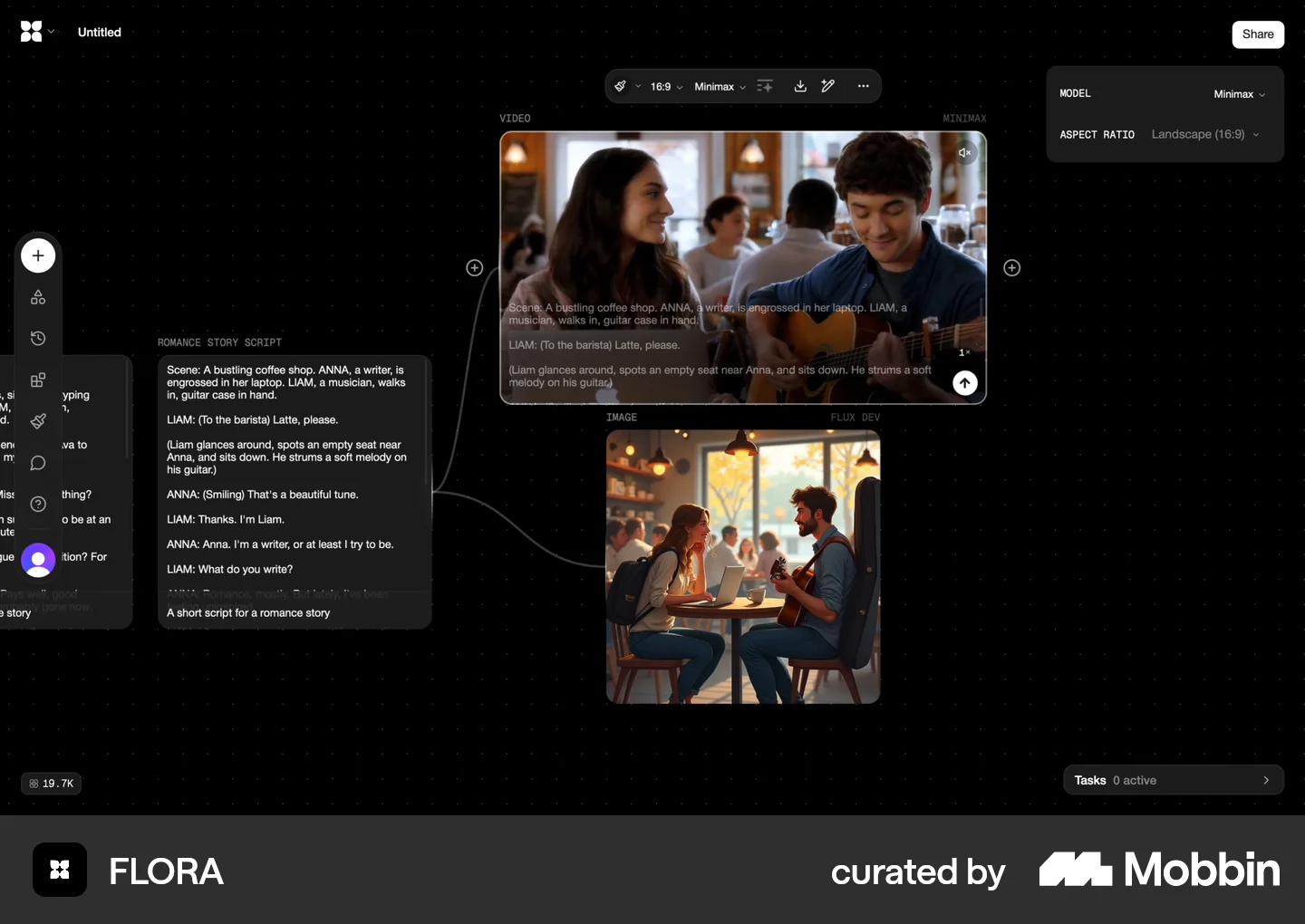The height and width of the screenshot is (924, 1305).
Task: Click the video prompt text 'LIAM: (To the barista) Latte, please.'
Action: [x=594, y=345]
